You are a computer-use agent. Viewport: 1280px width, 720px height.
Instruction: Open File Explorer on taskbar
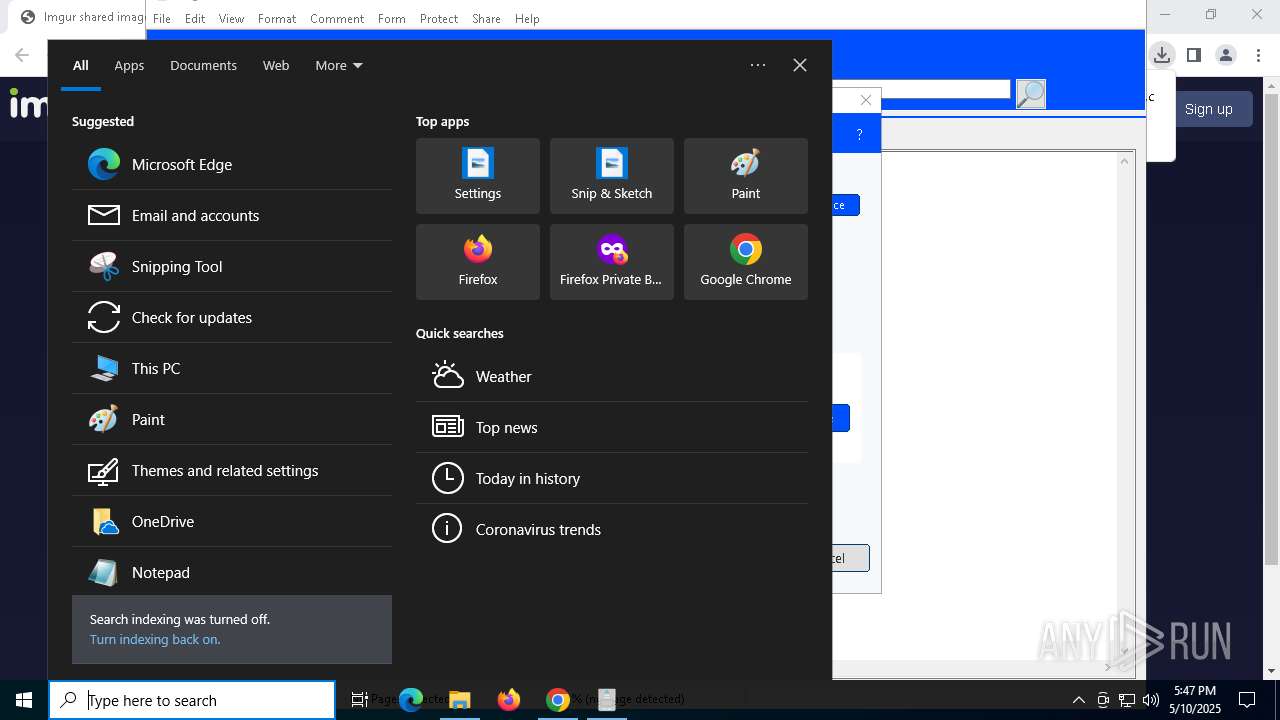(460, 700)
